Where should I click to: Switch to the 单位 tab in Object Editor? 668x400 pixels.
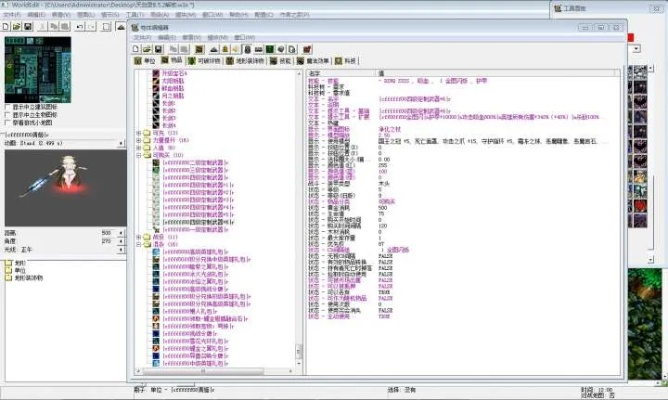coord(146,61)
